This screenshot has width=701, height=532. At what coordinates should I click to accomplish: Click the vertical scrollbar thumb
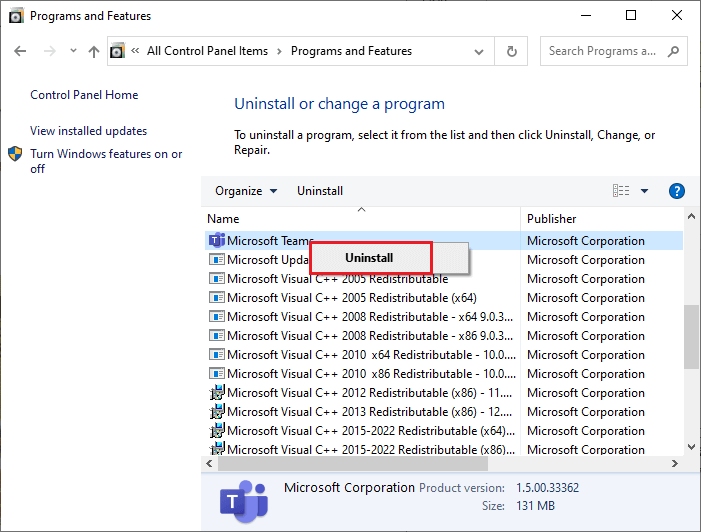coord(691,337)
